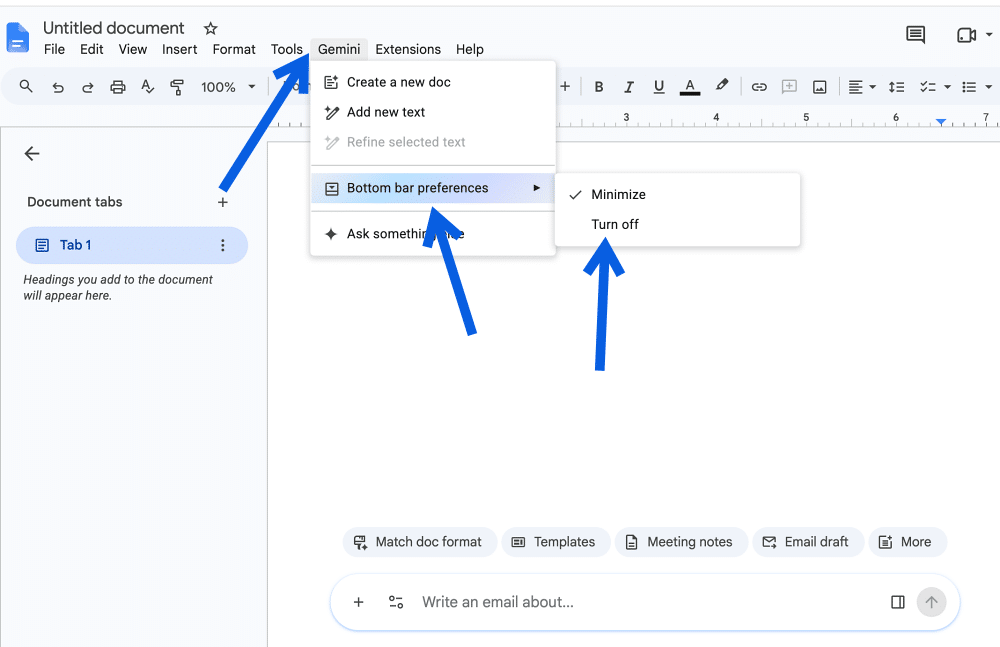1000x647 pixels.
Task: Add a comment from toolbar
Action: click(789, 87)
